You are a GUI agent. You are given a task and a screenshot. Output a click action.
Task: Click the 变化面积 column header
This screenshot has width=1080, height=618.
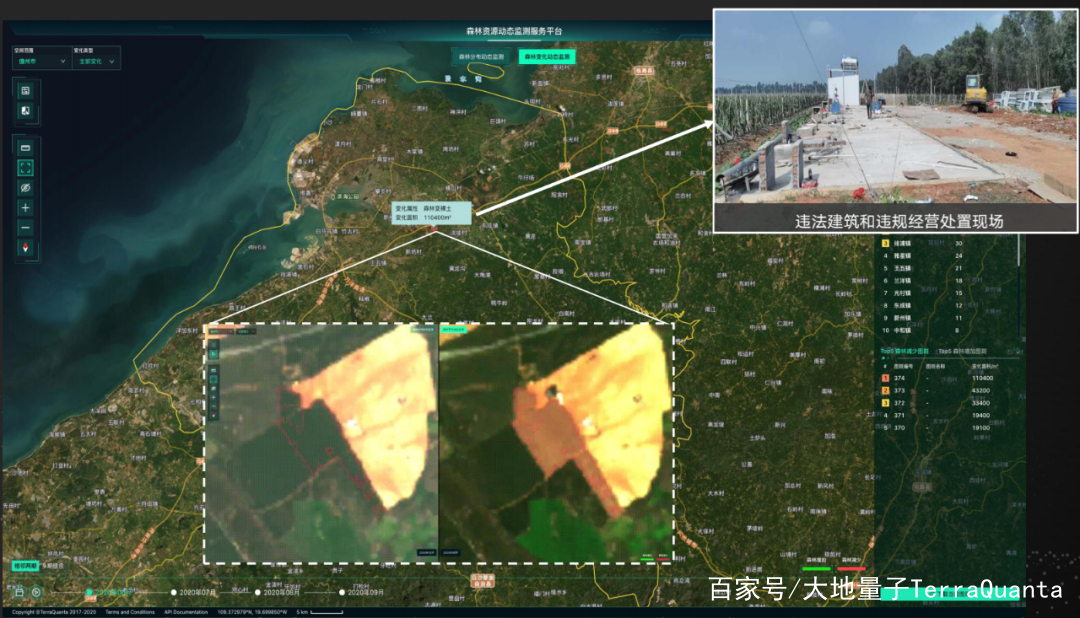(x=984, y=367)
